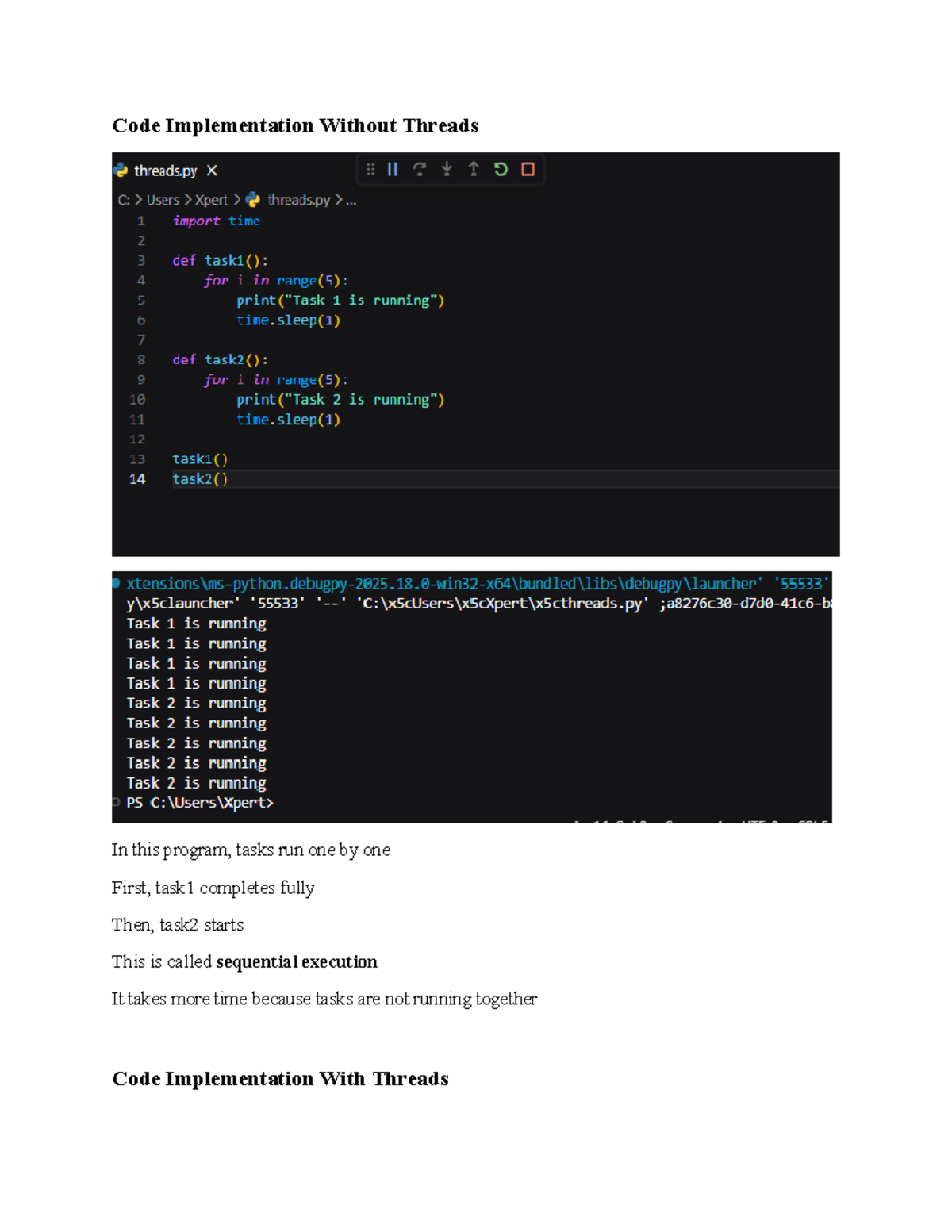Viewport: 952px width, 1232px height.
Task: Click the time.sleep(1) on line 6
Action: (x=288, y=320)
